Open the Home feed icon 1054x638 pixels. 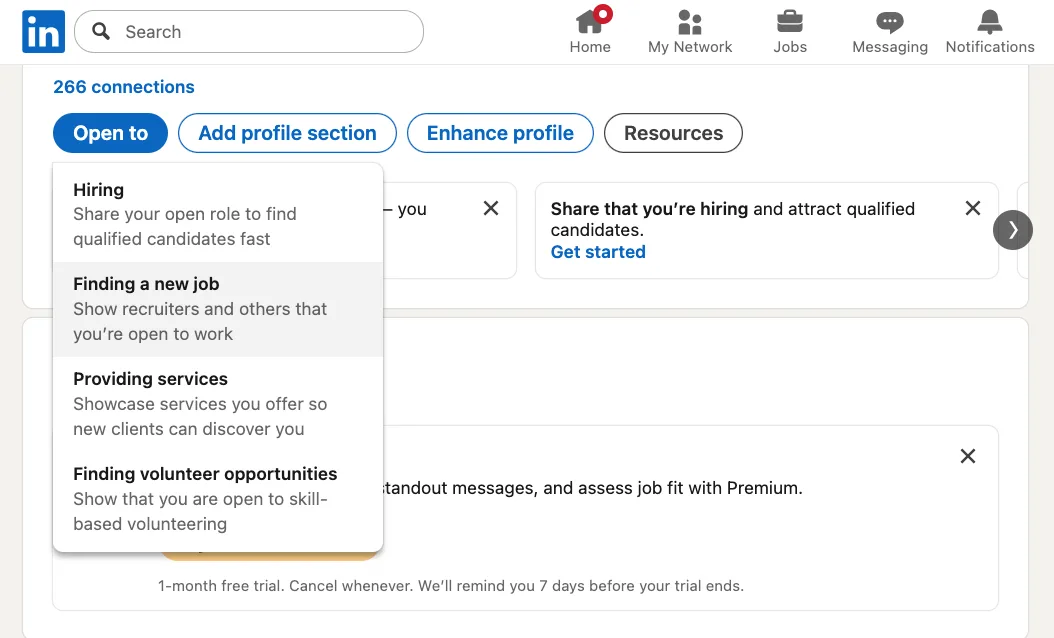point(590,22)
